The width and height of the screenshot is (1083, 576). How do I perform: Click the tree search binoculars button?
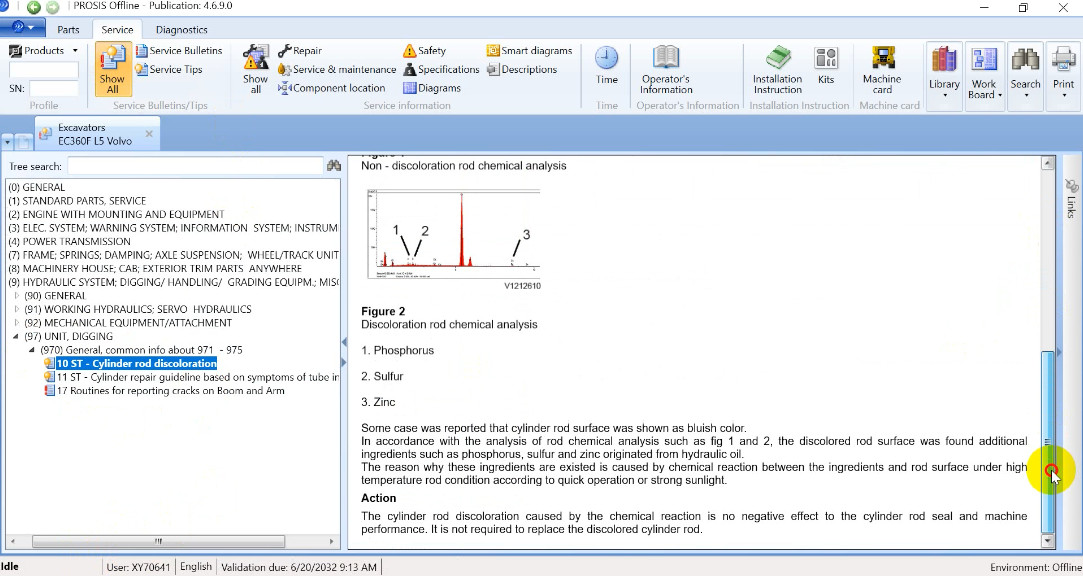[x=334, y=166]
